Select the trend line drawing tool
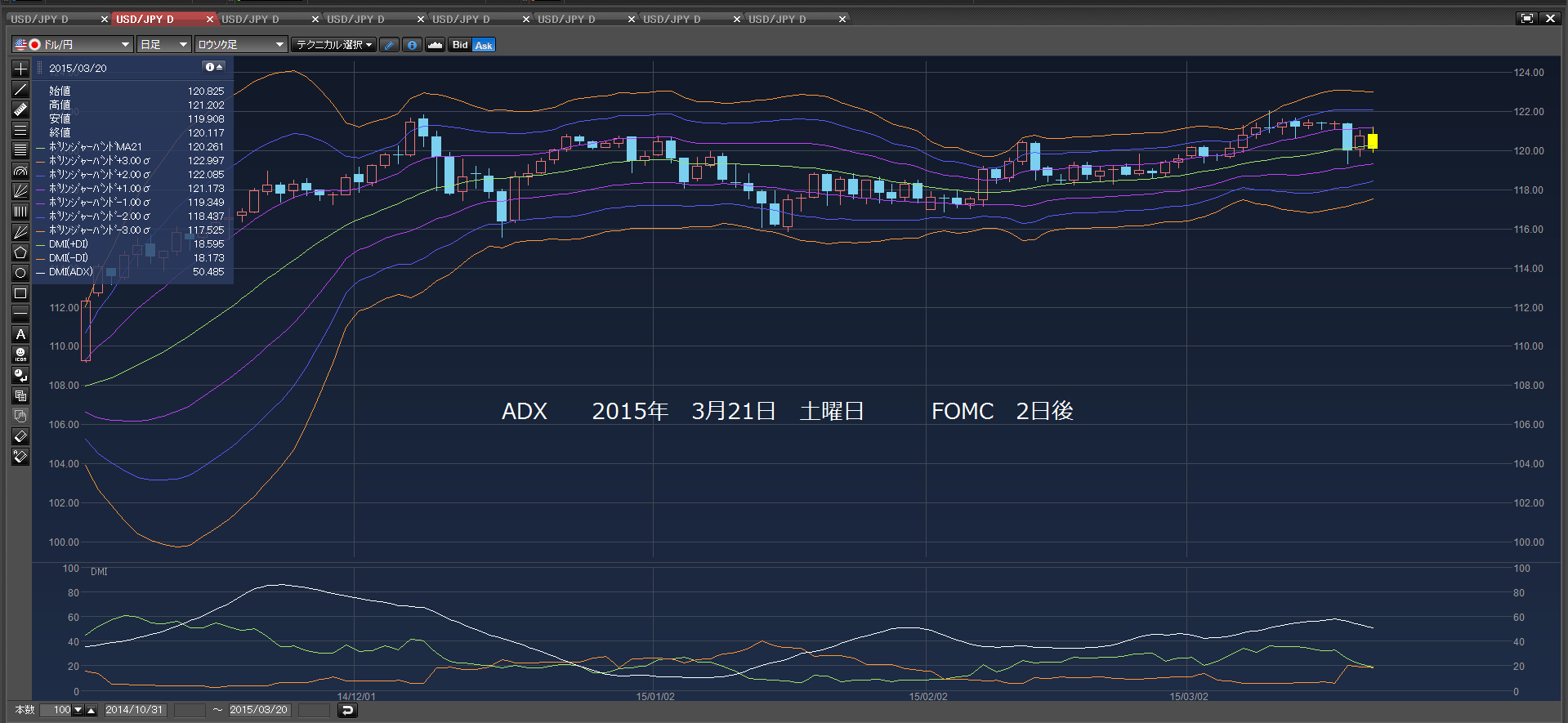Screen dimensions: 1568x723 point(20,89)
